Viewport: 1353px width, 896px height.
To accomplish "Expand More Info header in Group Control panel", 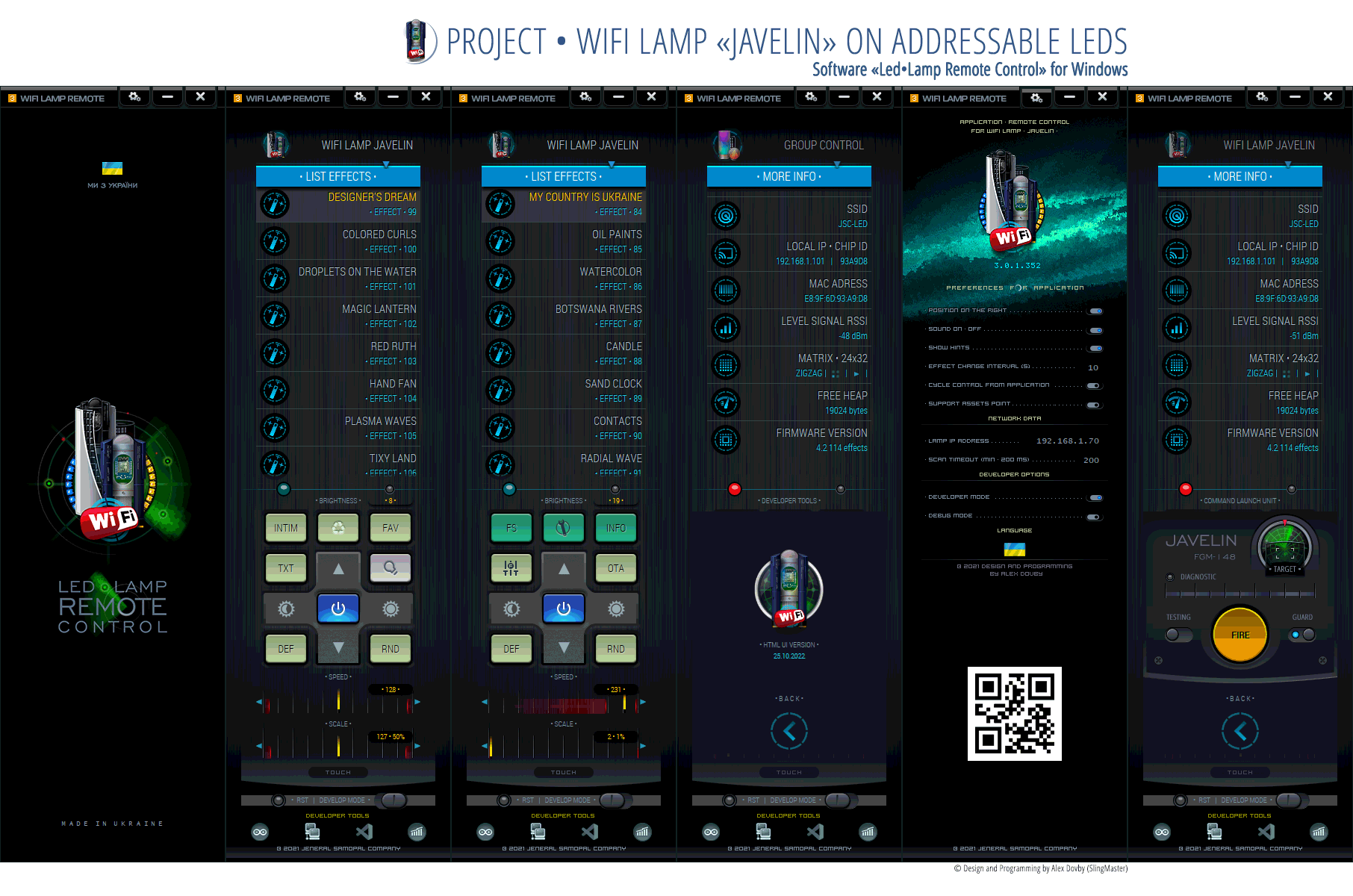I will 789,176.
